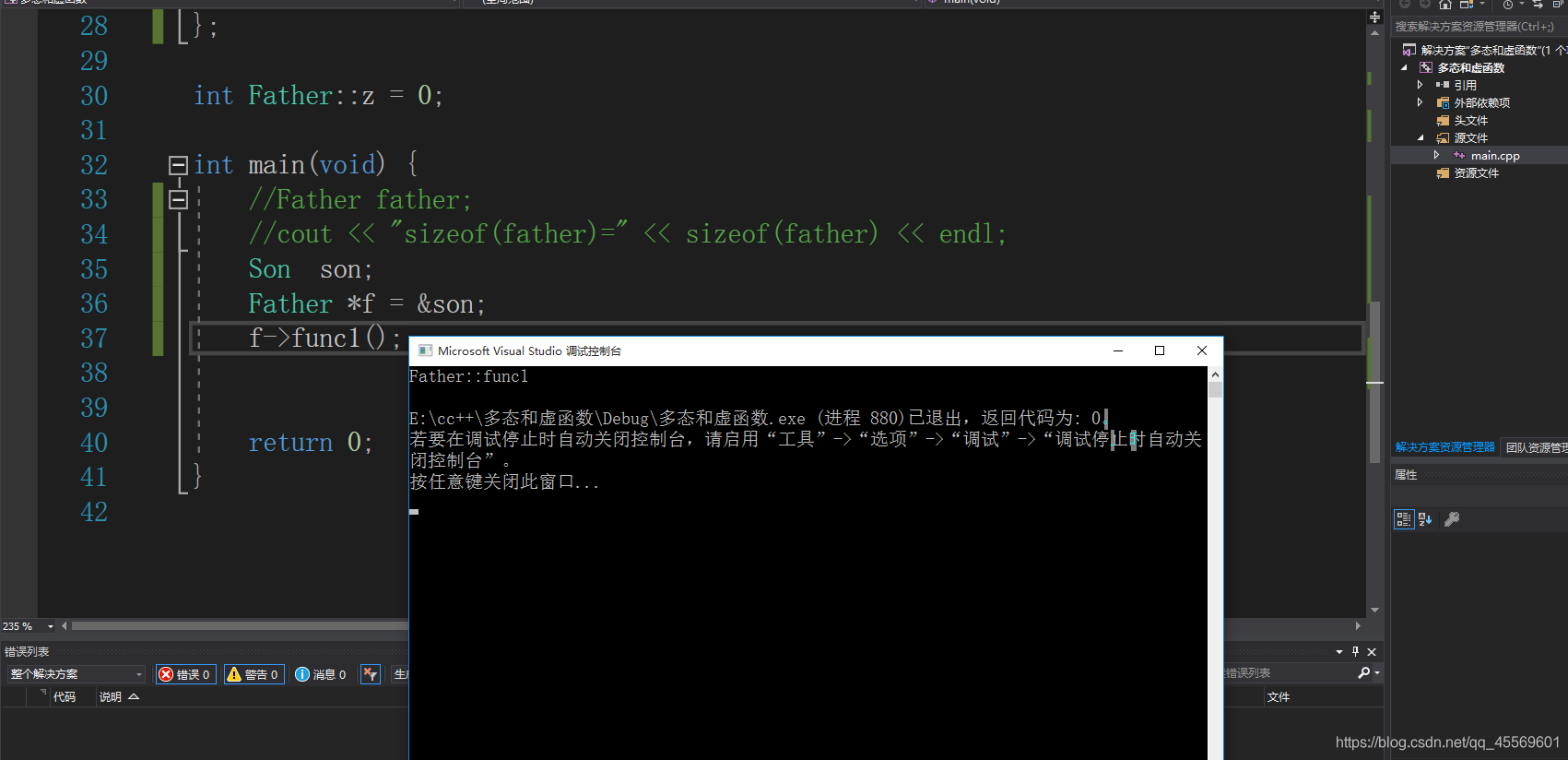Select the Alphabetical sort icon in Properties

coord(1425,519)
